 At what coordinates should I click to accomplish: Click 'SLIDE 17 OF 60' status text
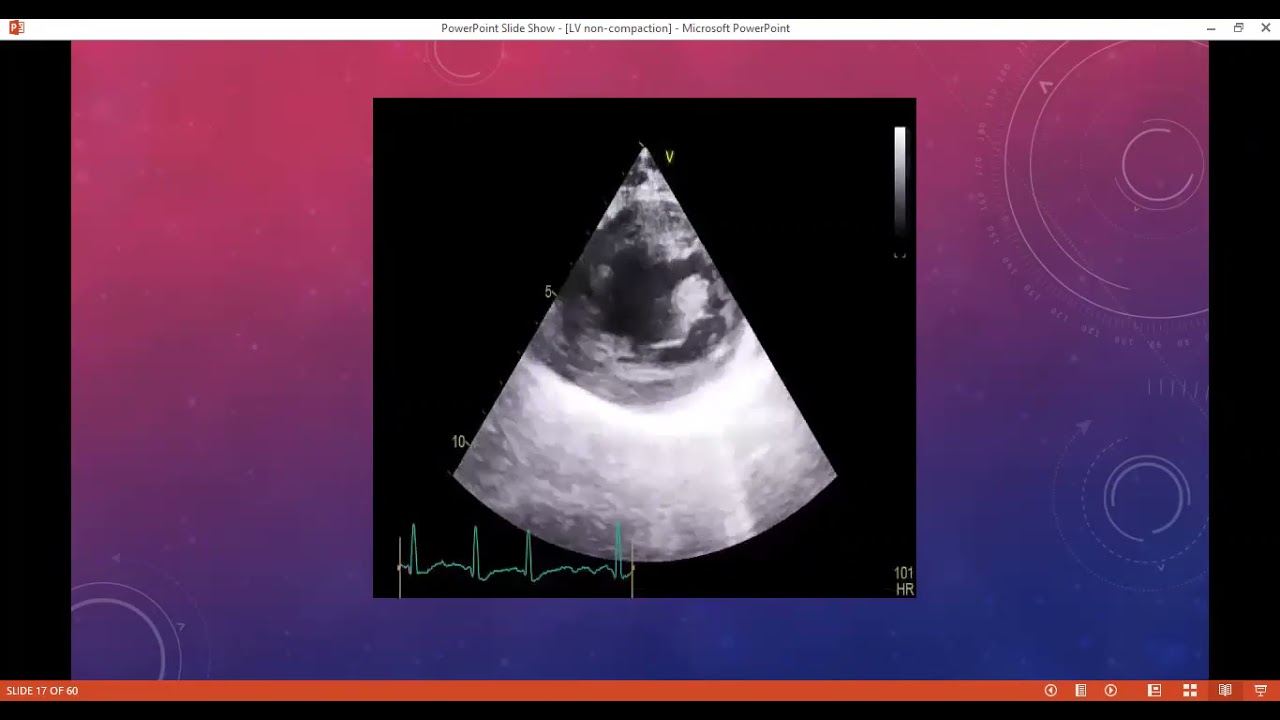click(42, 691)
